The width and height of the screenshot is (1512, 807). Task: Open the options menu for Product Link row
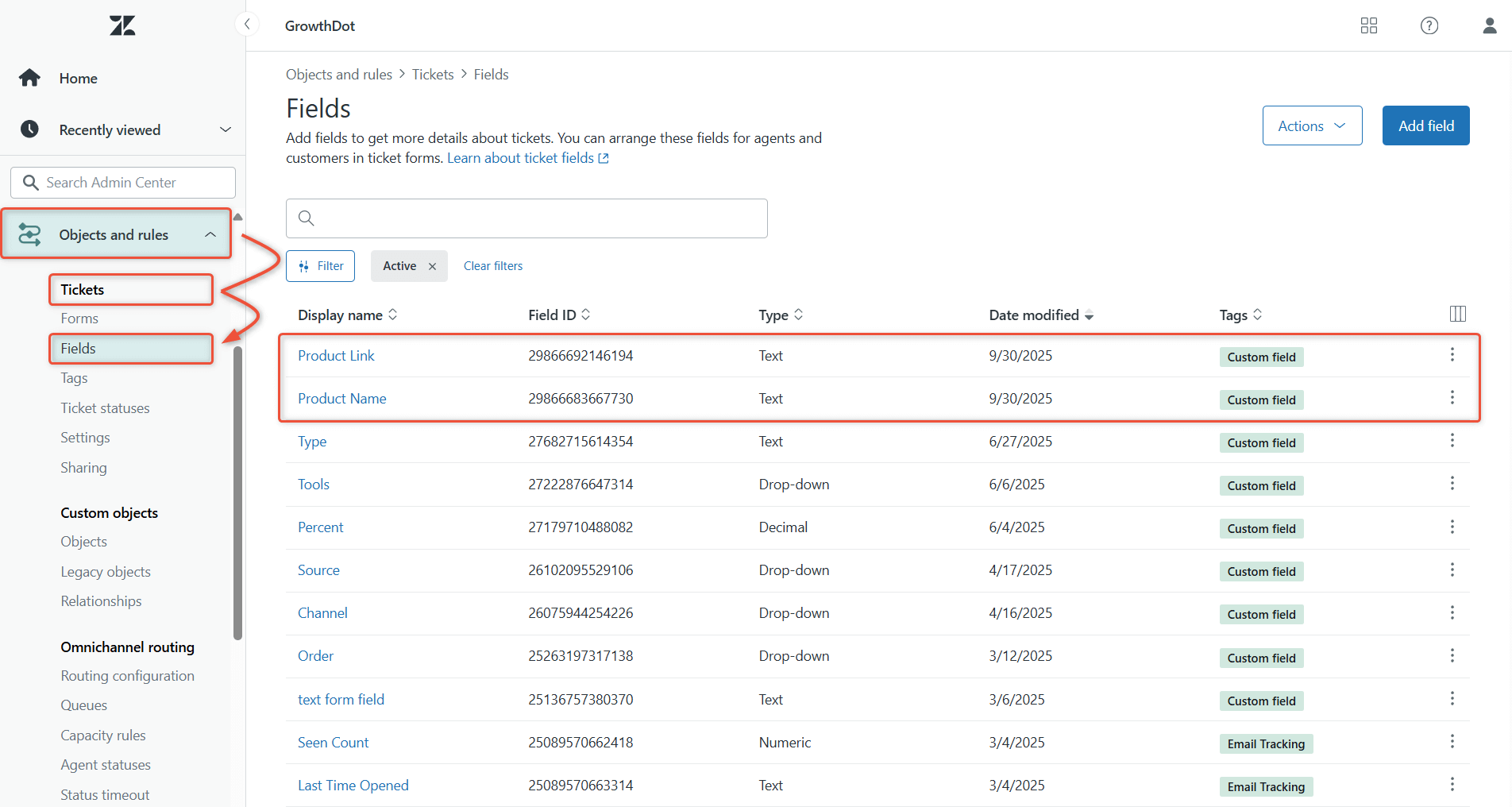pyautogui.click(x=1452, y=355)
